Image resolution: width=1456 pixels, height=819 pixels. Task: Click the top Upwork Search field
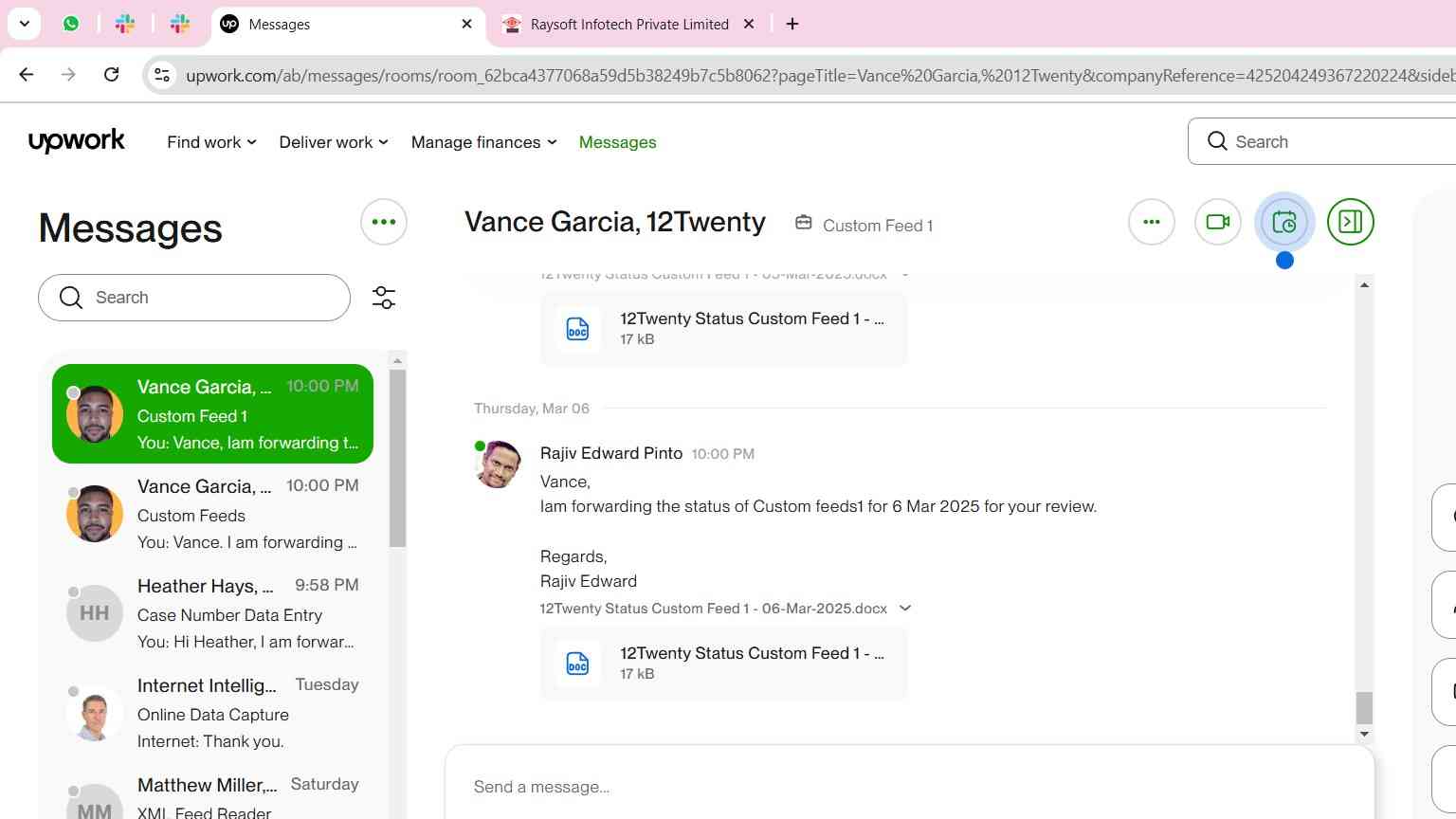(x=1321, y=141)
